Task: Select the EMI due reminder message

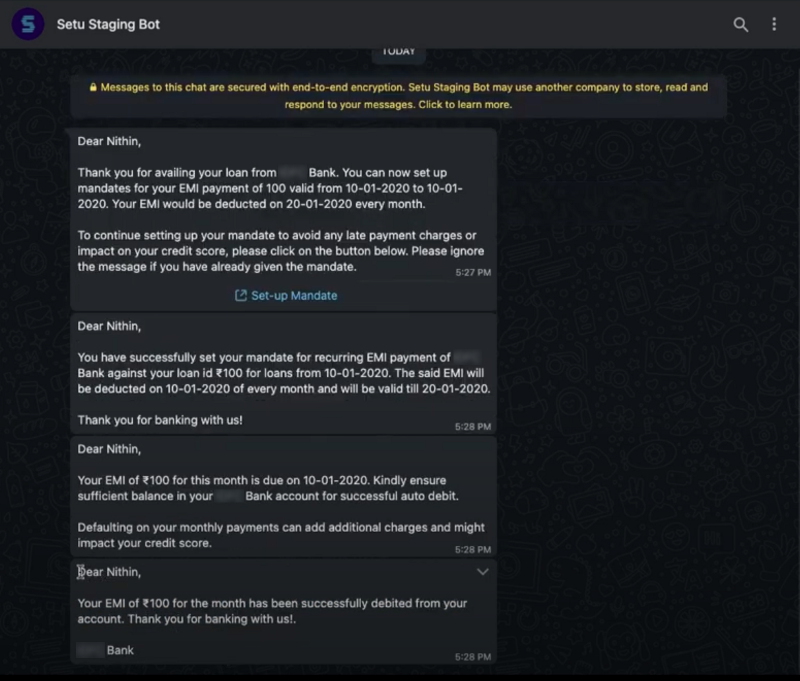Action: 281,488
